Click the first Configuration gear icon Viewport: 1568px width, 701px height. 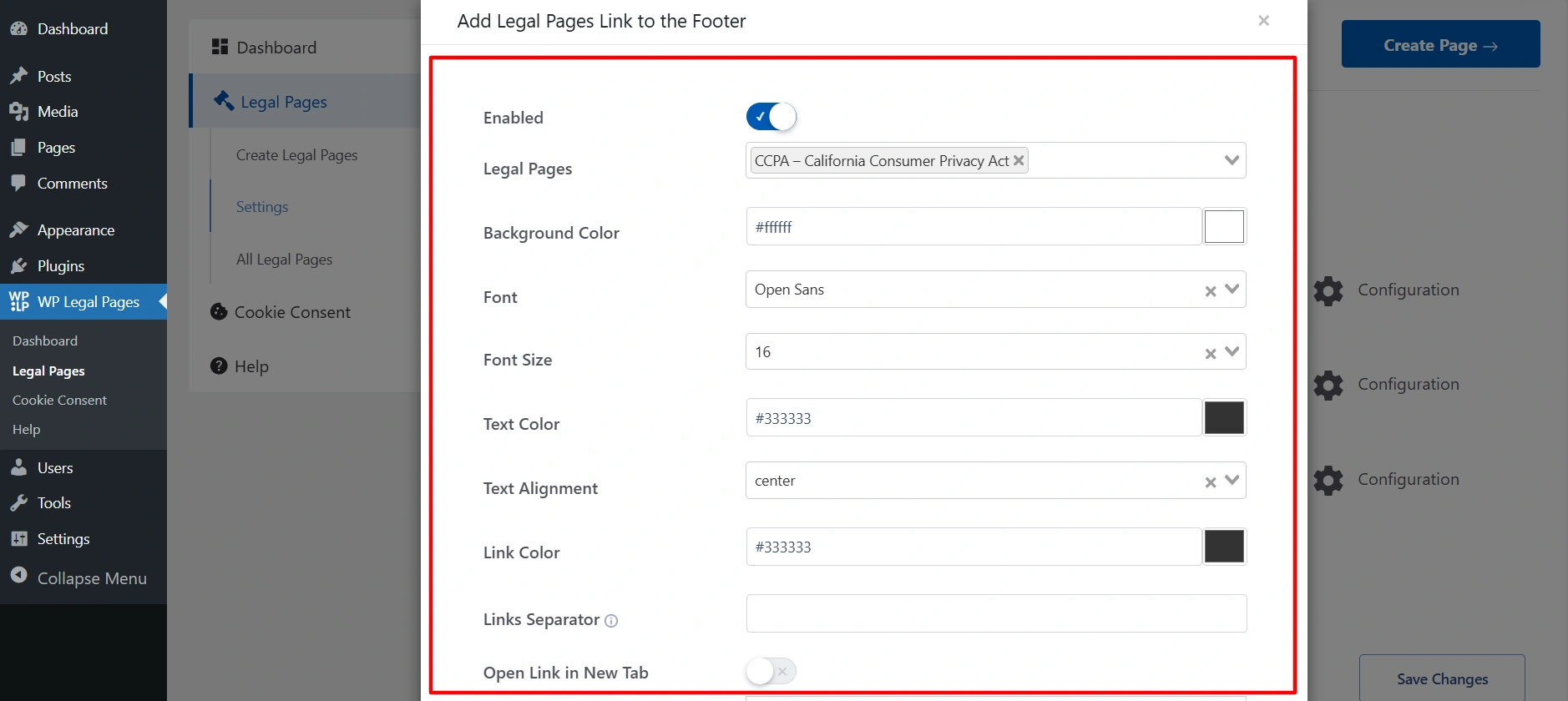tap(1328, 290)
